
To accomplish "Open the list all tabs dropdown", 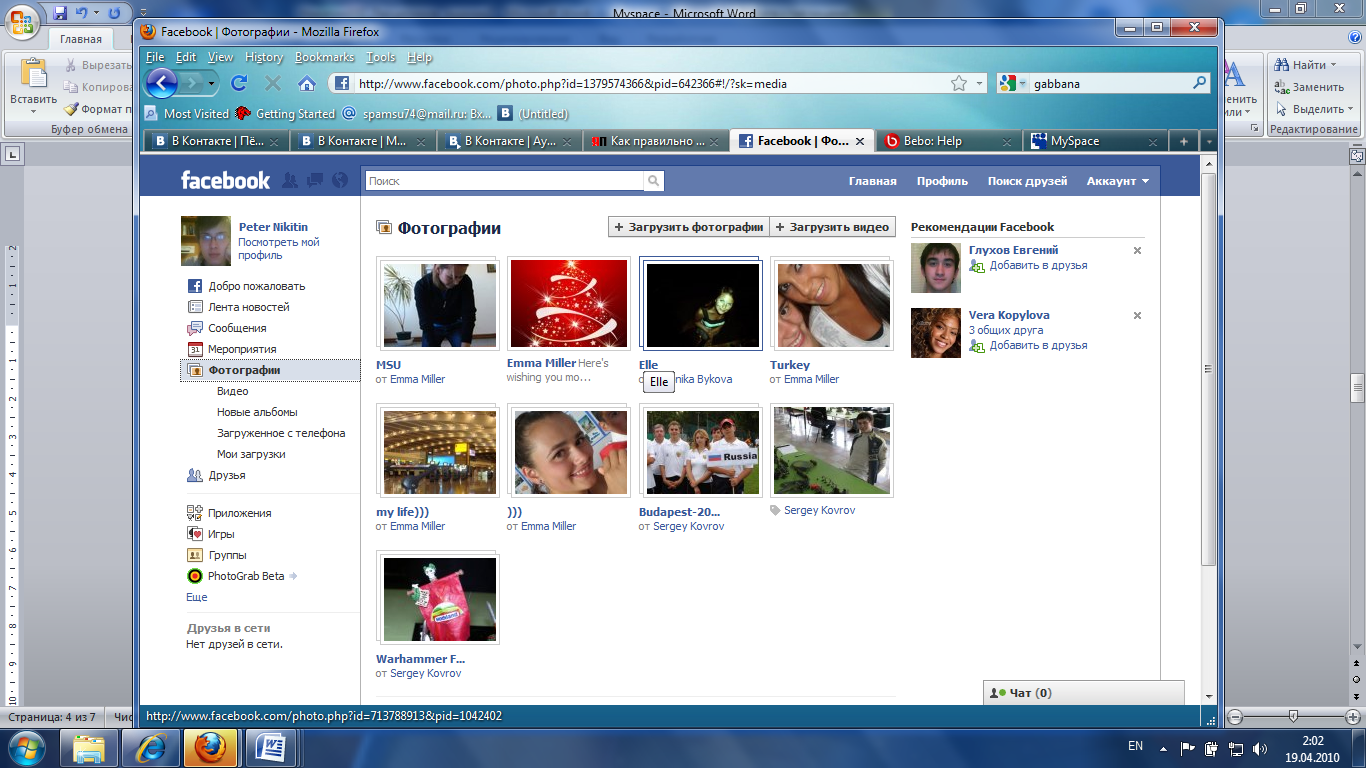I will click(1208, 142).
